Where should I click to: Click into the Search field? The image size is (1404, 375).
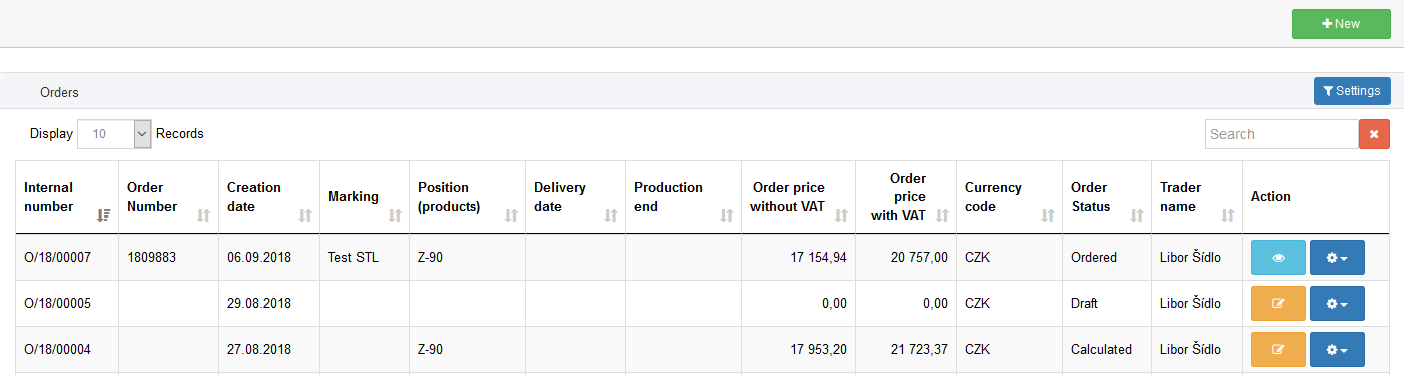point(1282,134)
